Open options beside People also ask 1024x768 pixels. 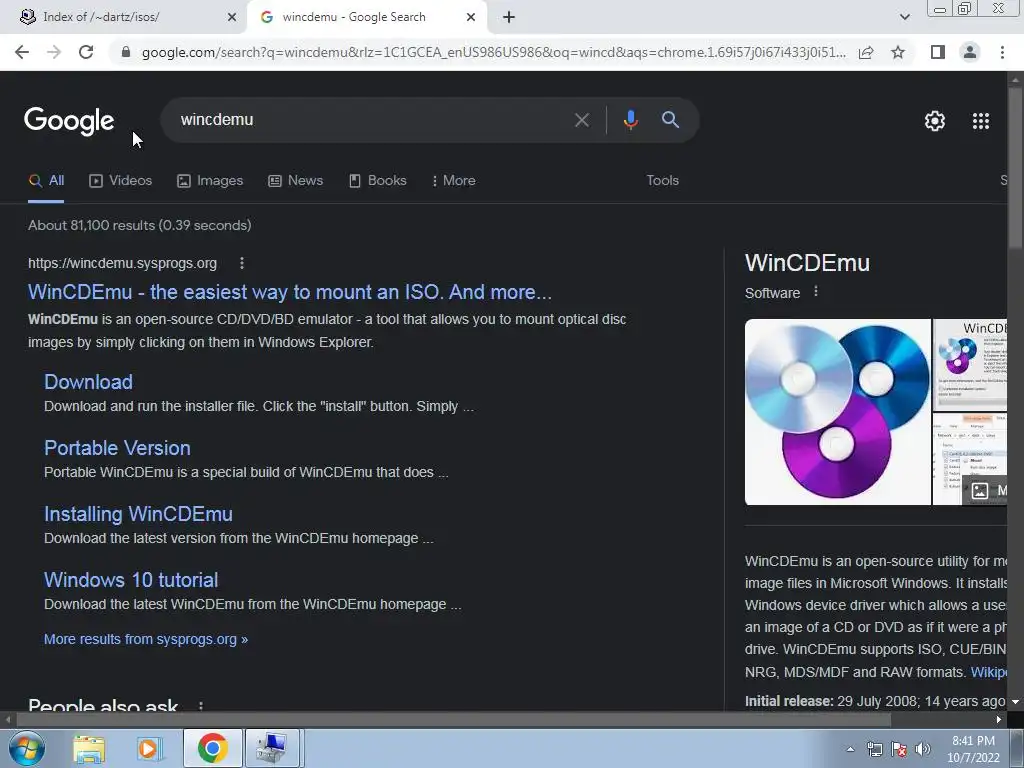coord(200,706)
